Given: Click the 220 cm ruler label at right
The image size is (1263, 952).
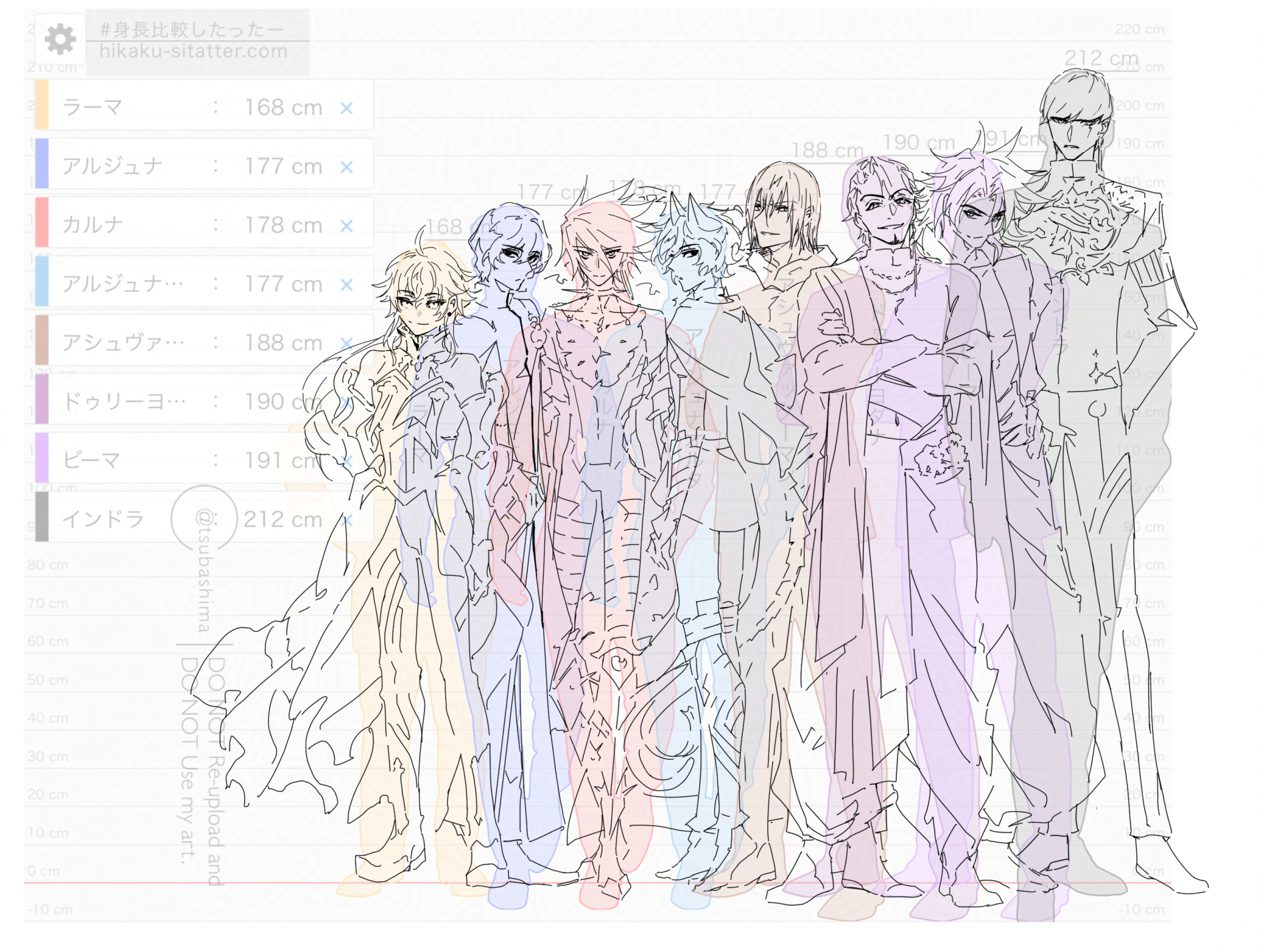Looking at the screenshot, I should pos(1140,29).
